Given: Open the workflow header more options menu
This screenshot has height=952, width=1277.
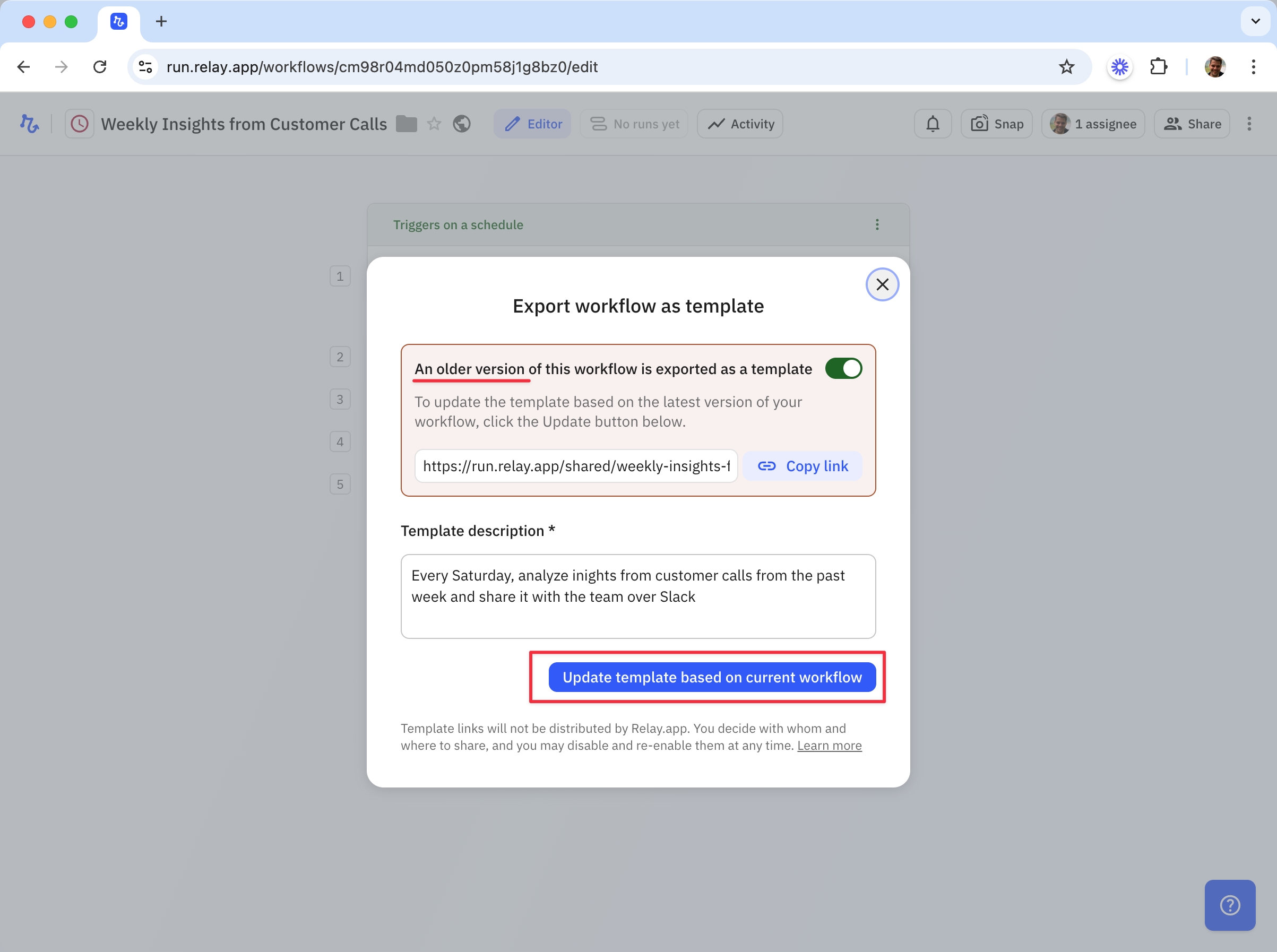Looking at the screenshot, I should [1249, 124].
